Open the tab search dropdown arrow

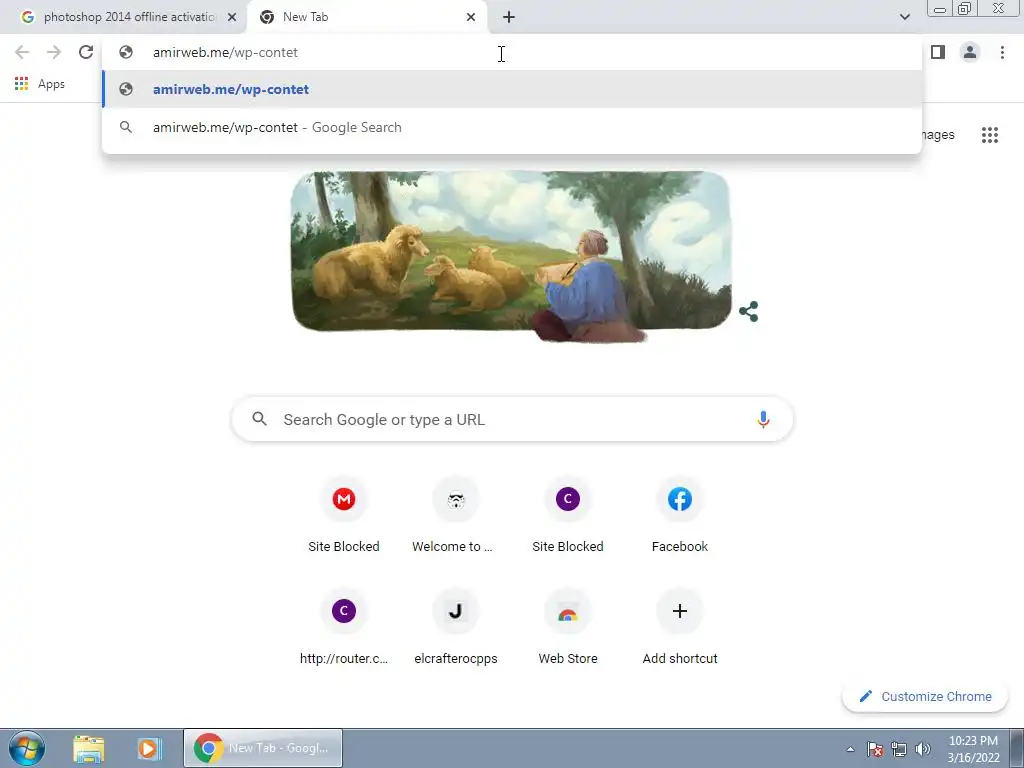904,17
